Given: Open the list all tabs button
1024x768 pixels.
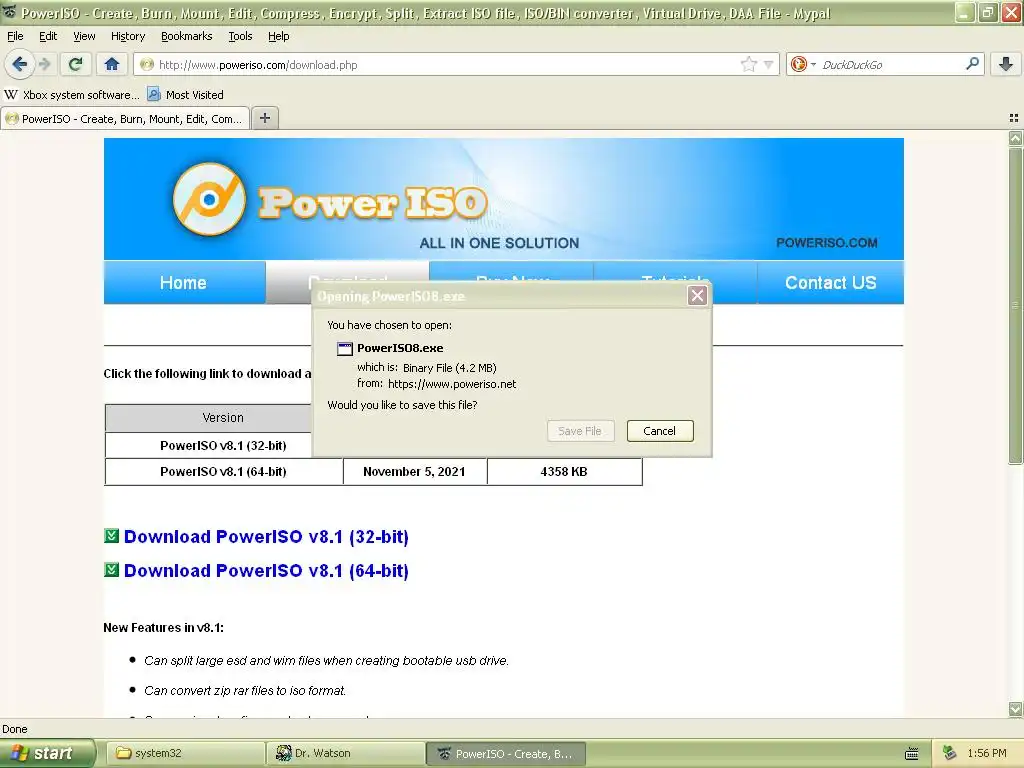Looking at the screenshot, I should (x=1014, y=118).
